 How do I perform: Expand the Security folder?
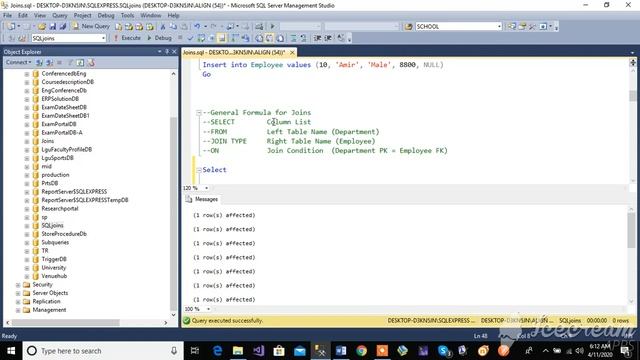tap(18, 285)
